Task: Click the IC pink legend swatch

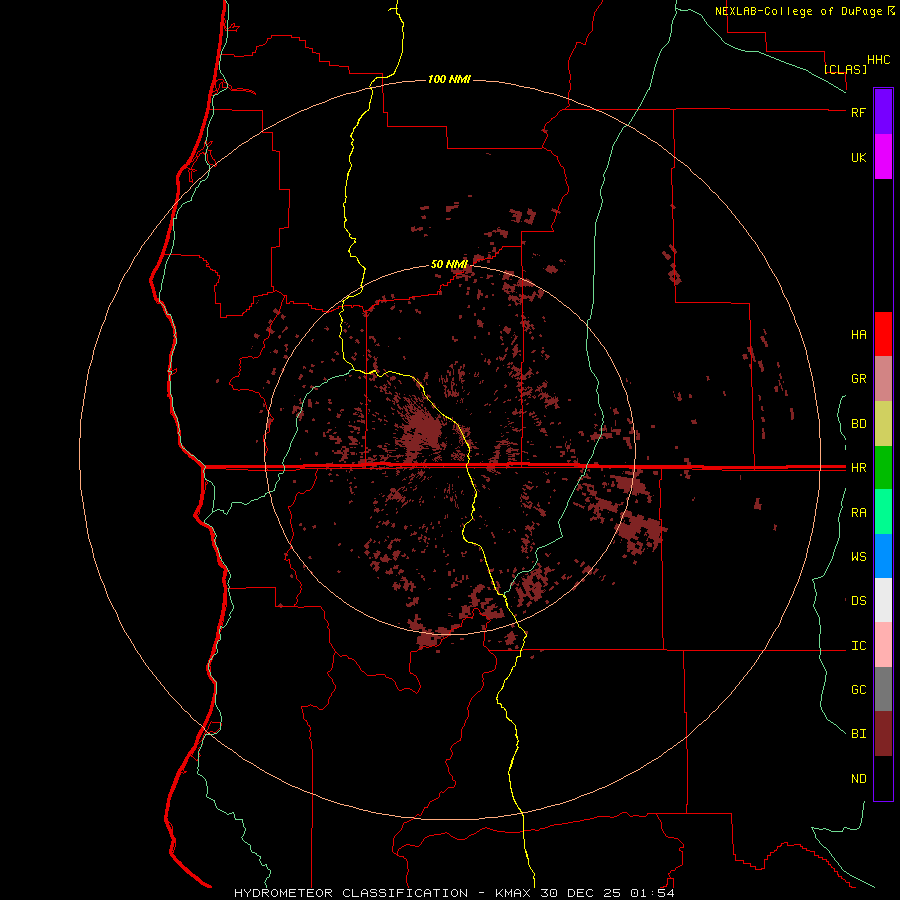Action: (x=883, y=645)
